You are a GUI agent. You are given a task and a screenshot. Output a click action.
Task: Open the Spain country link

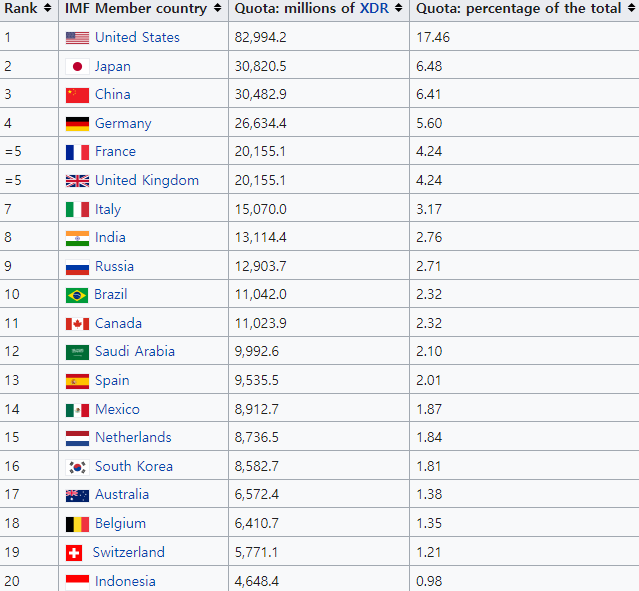[x=112, y=381]
